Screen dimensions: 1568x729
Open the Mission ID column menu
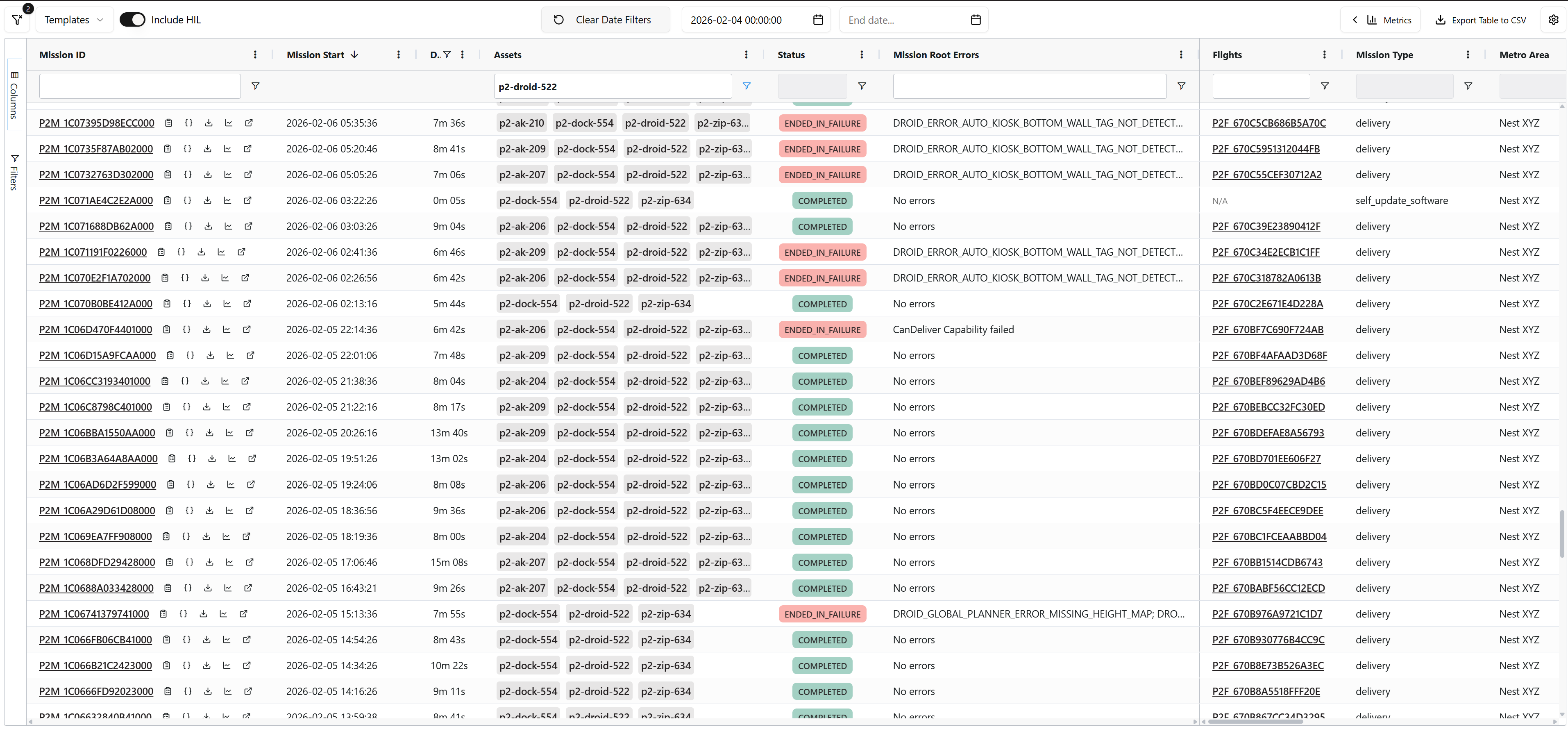255,55
